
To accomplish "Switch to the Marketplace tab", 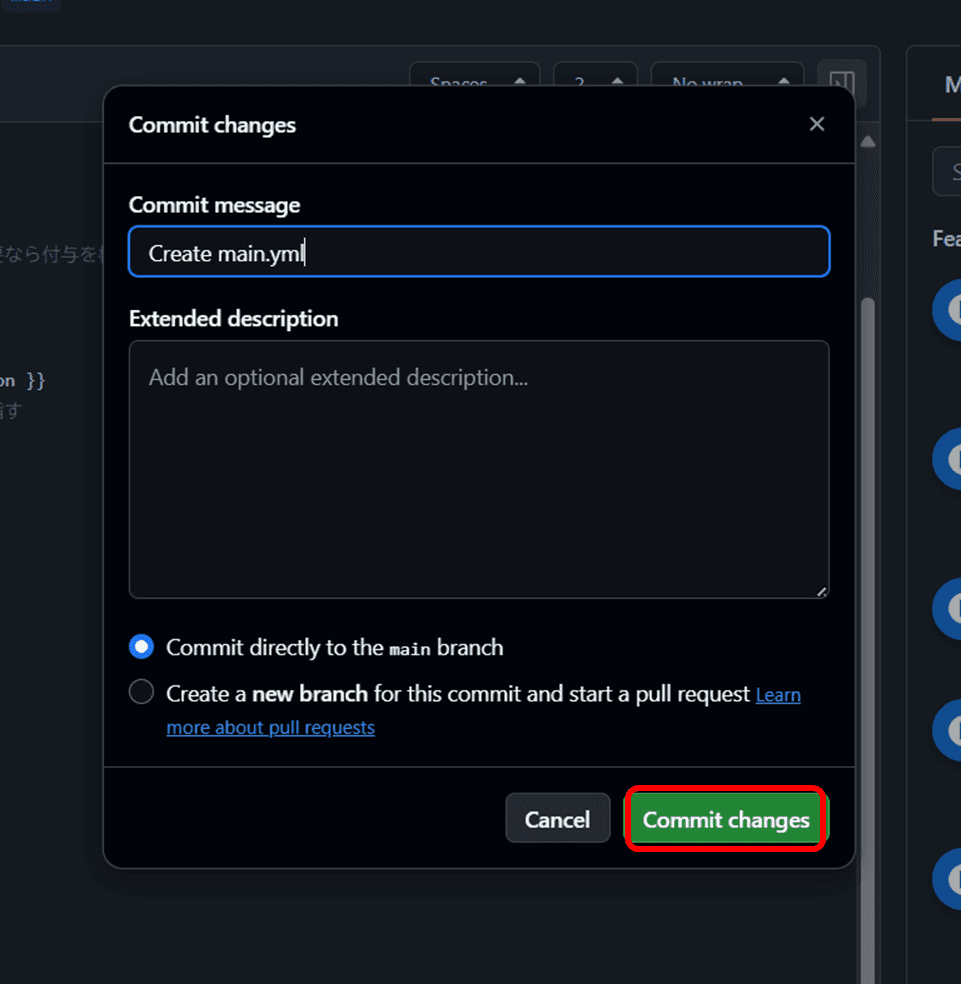I will (x=951, y=85).
